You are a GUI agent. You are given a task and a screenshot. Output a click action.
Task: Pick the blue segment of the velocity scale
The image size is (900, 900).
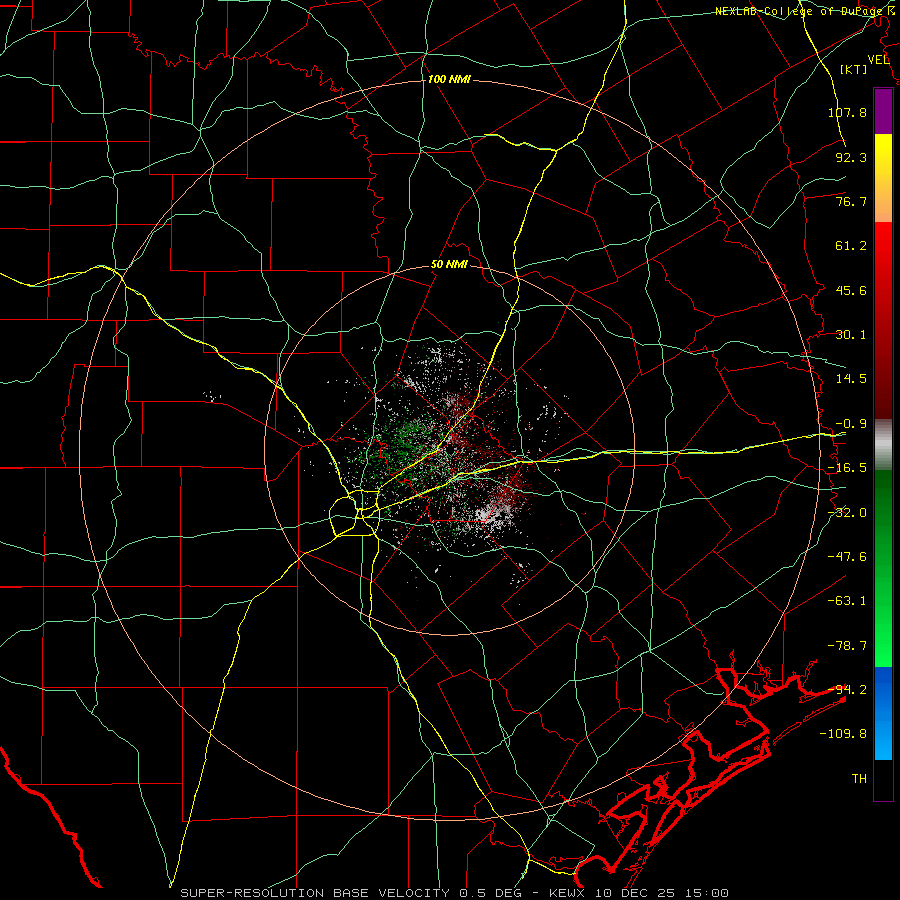tap(883, 713)
